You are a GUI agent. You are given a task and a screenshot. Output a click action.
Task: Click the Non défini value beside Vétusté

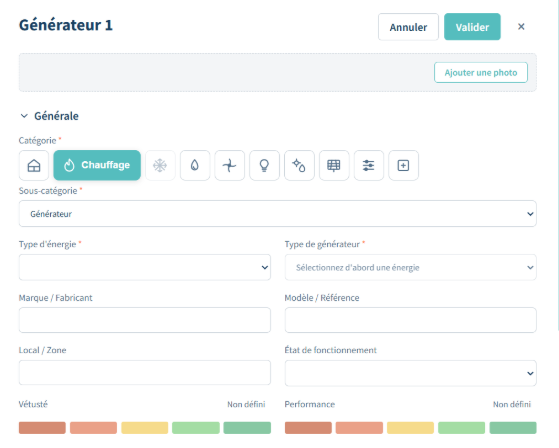(x=246, y=404)
